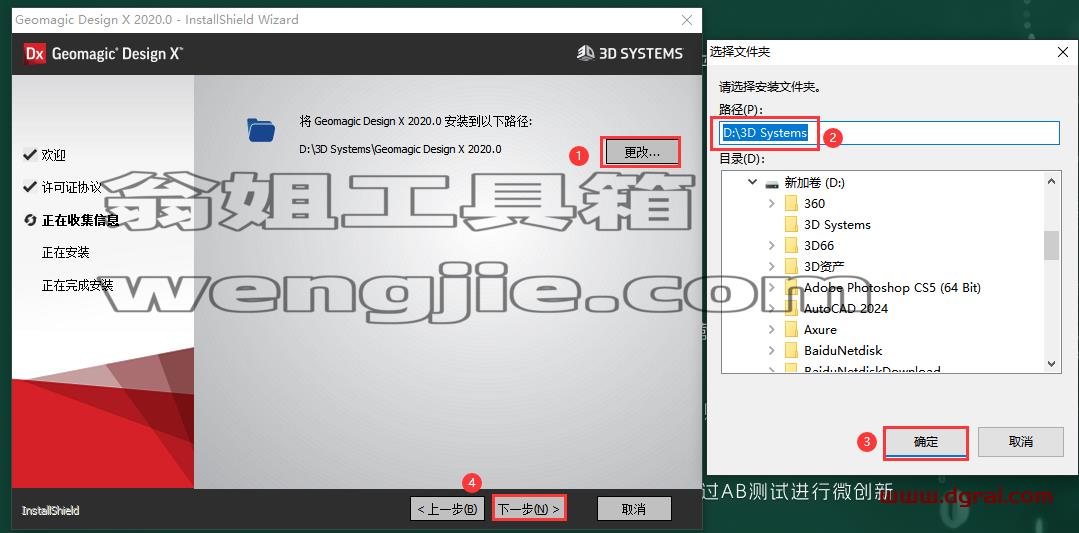This screenshot has height=533, width=1079.
Task: Expand the 360 folder
Action: [771, 204]
